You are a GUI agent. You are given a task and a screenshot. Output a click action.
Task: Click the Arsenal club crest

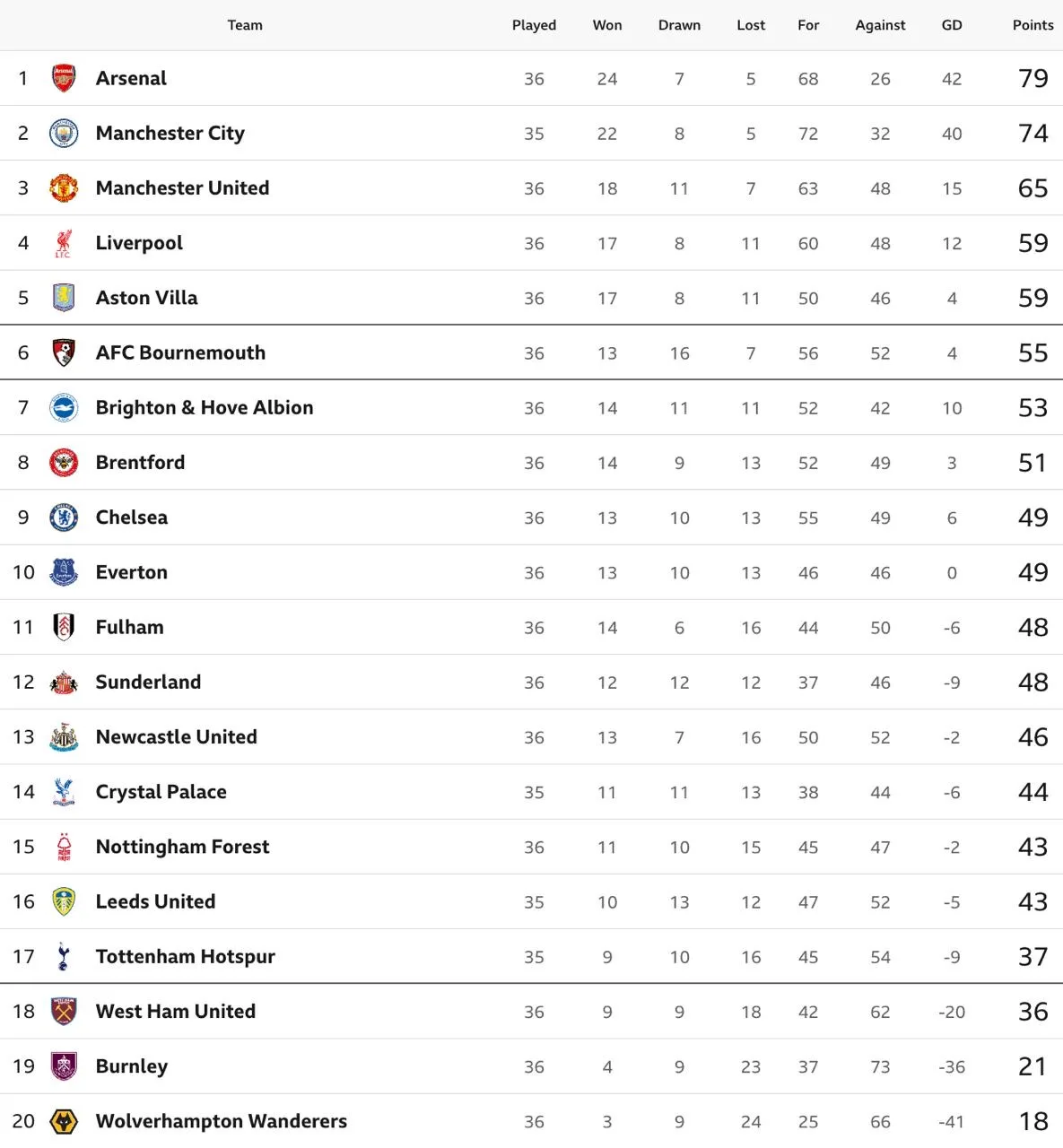coord(64,78)
